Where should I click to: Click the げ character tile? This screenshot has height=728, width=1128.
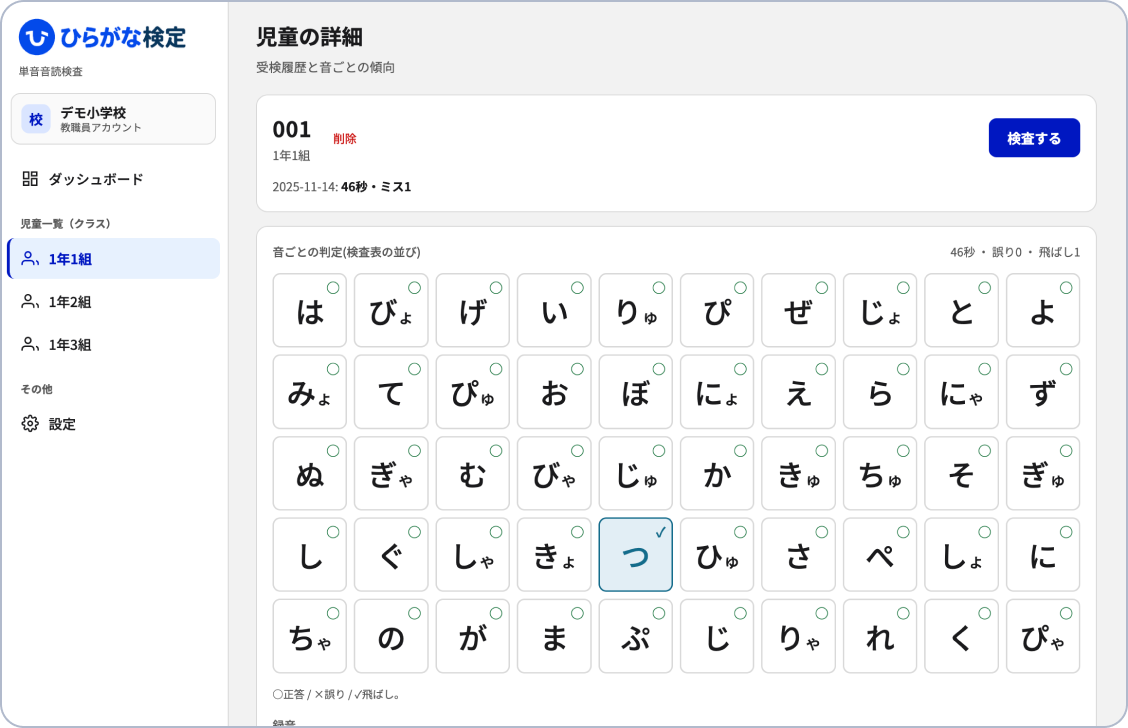(473, 310)
